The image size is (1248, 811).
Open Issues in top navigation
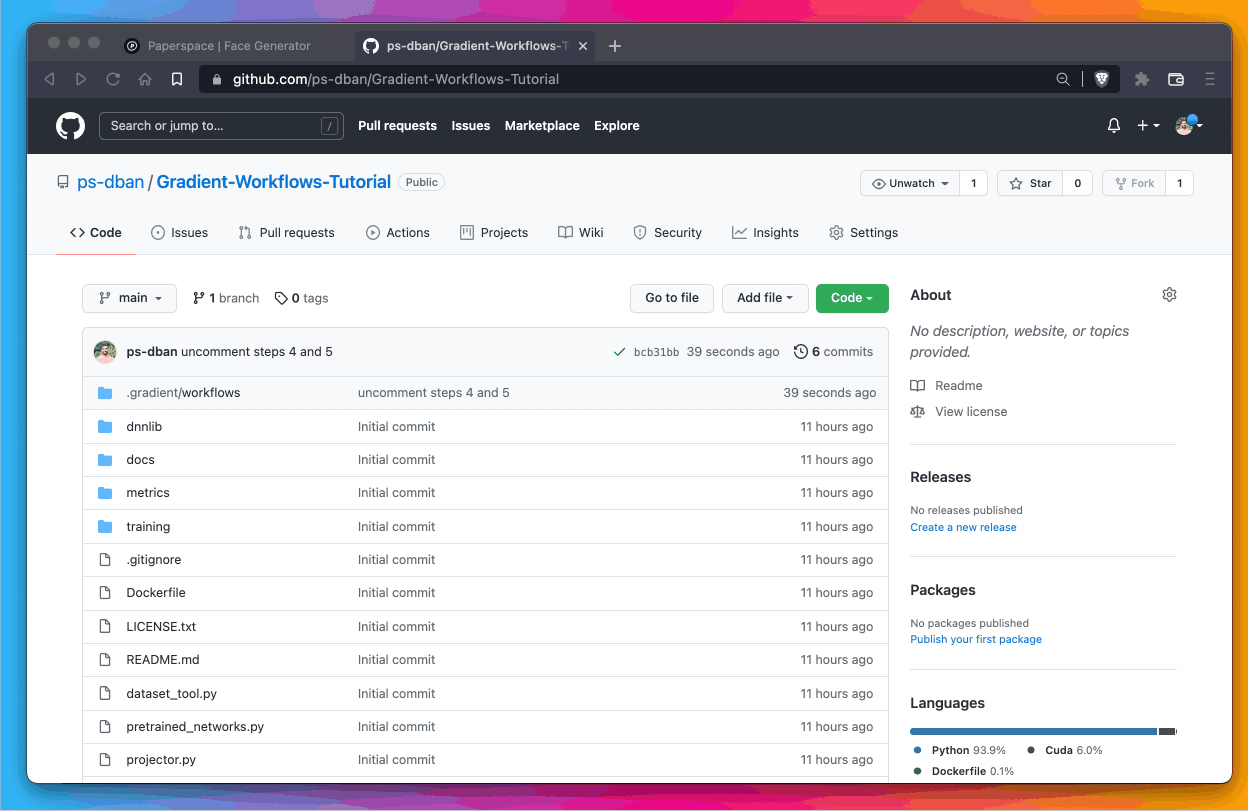470,126
